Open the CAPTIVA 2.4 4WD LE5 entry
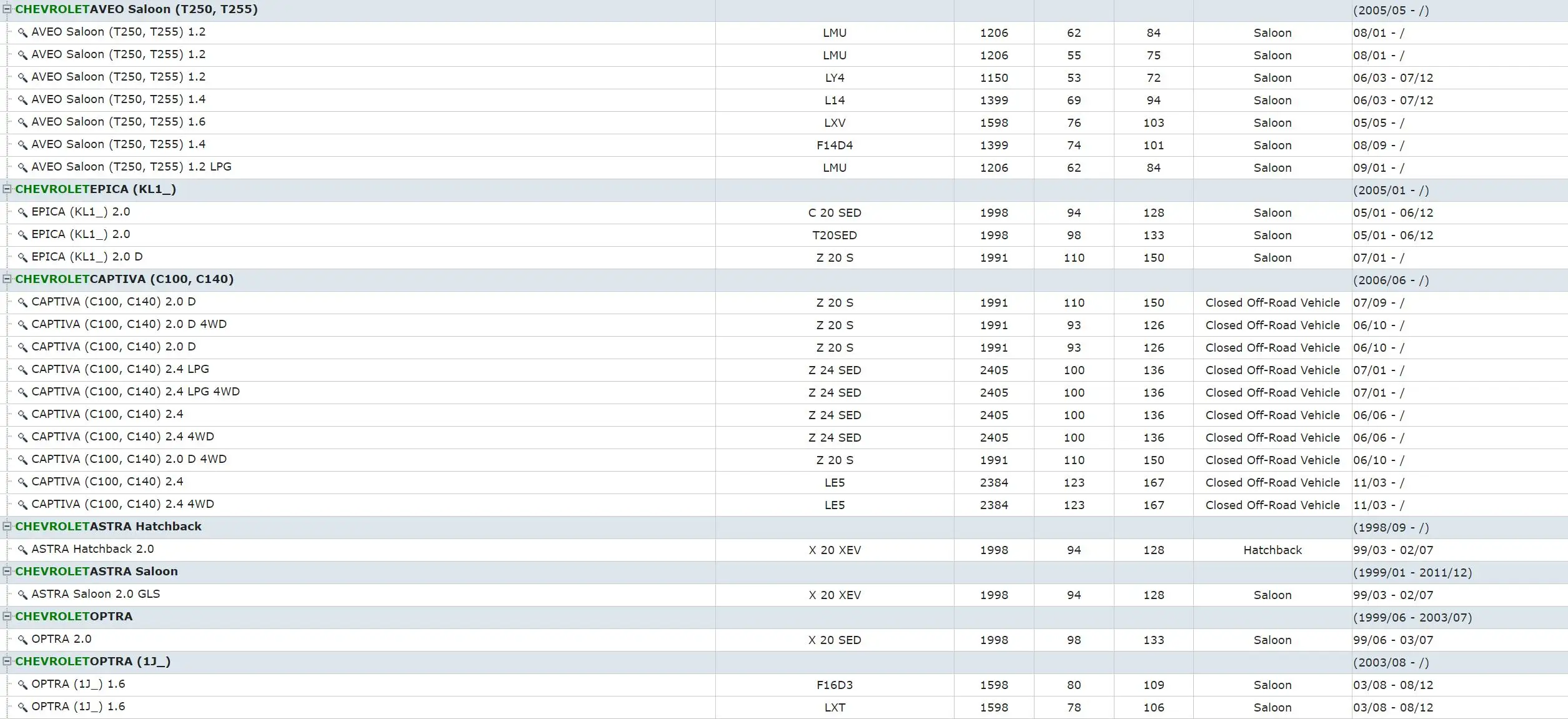Viewport: 1568px width, 719px height. (x=122, y=504)
